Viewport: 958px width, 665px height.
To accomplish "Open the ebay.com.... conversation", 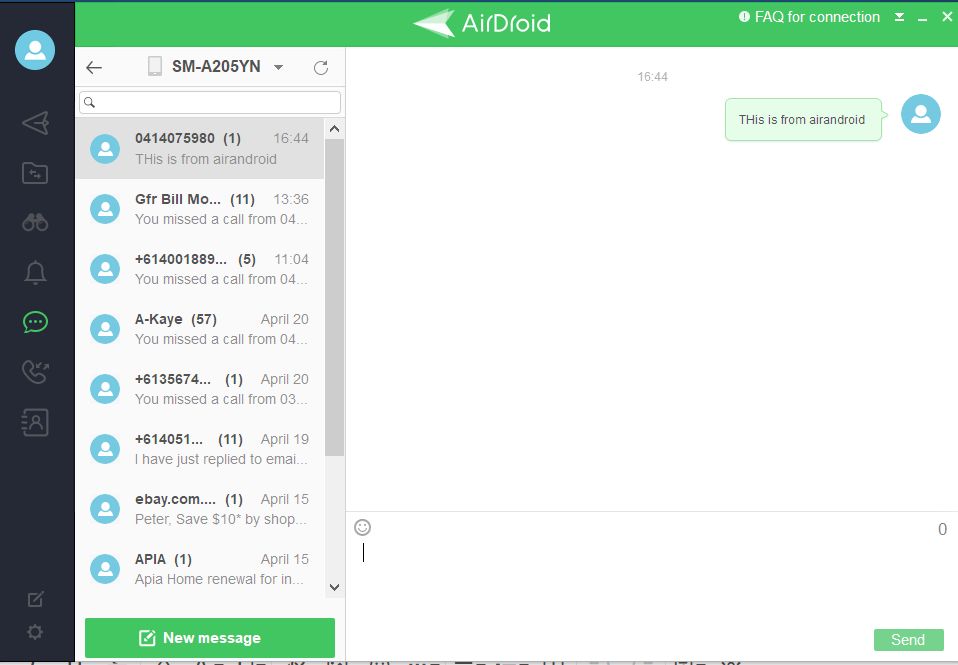I will pyautogui.click(x=200, y=509).
